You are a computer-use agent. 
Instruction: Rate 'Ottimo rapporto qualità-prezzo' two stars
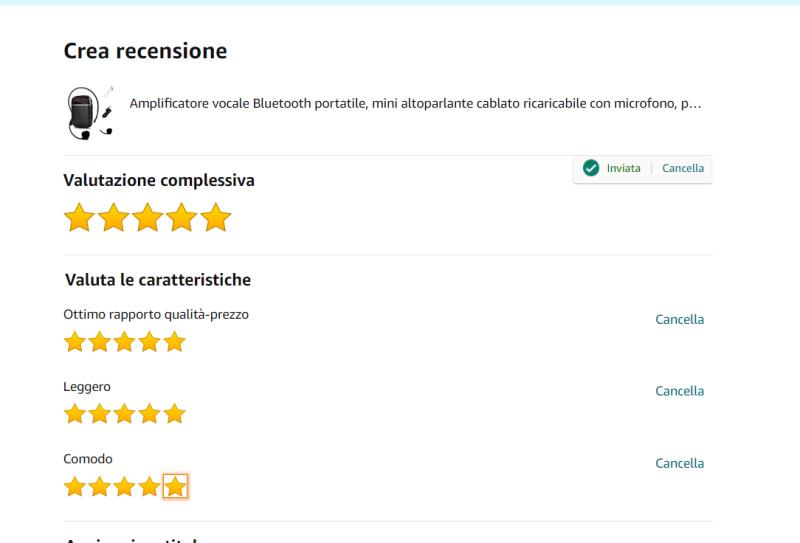(100, 343)
